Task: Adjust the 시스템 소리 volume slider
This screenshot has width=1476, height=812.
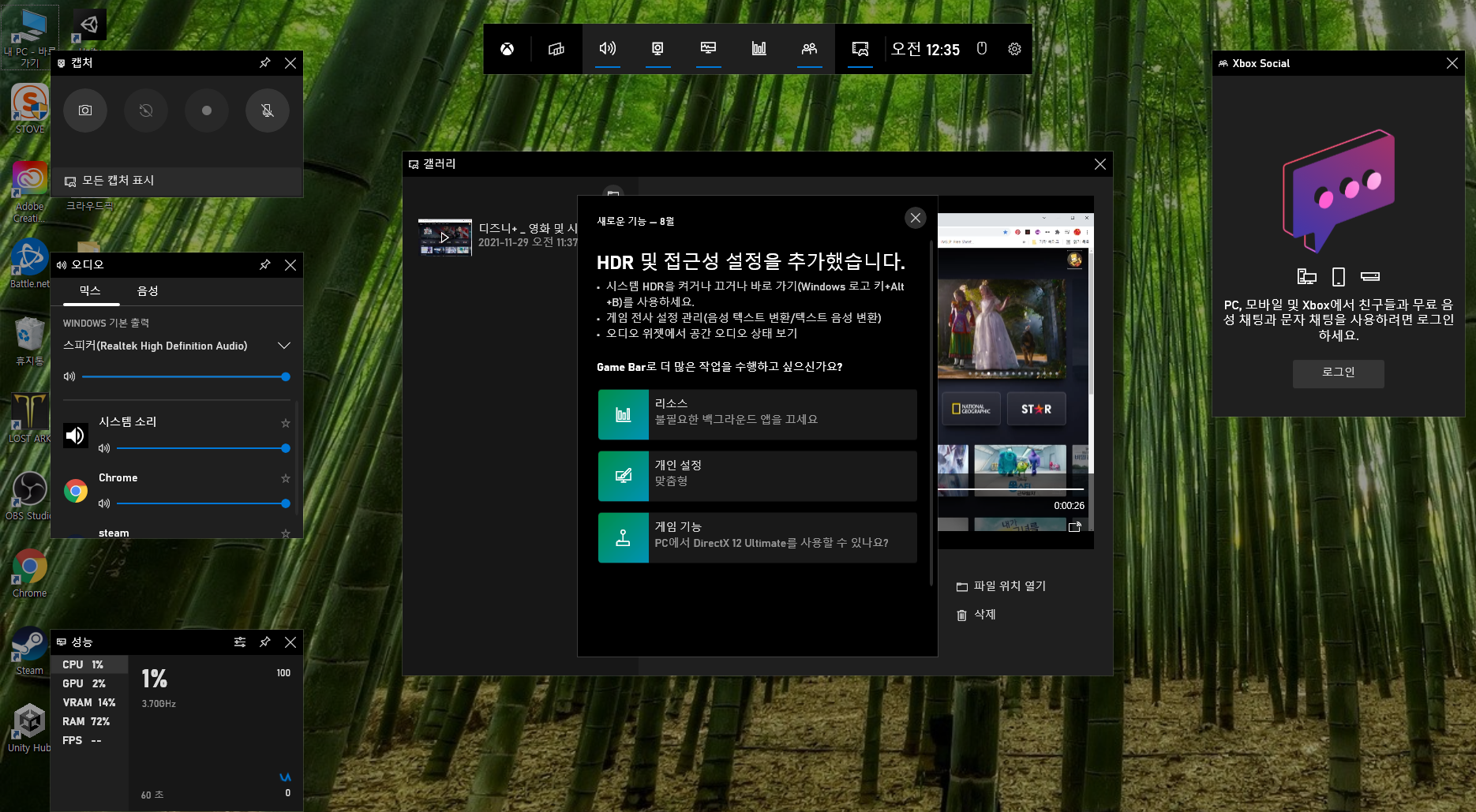Action: coord(204,448)
